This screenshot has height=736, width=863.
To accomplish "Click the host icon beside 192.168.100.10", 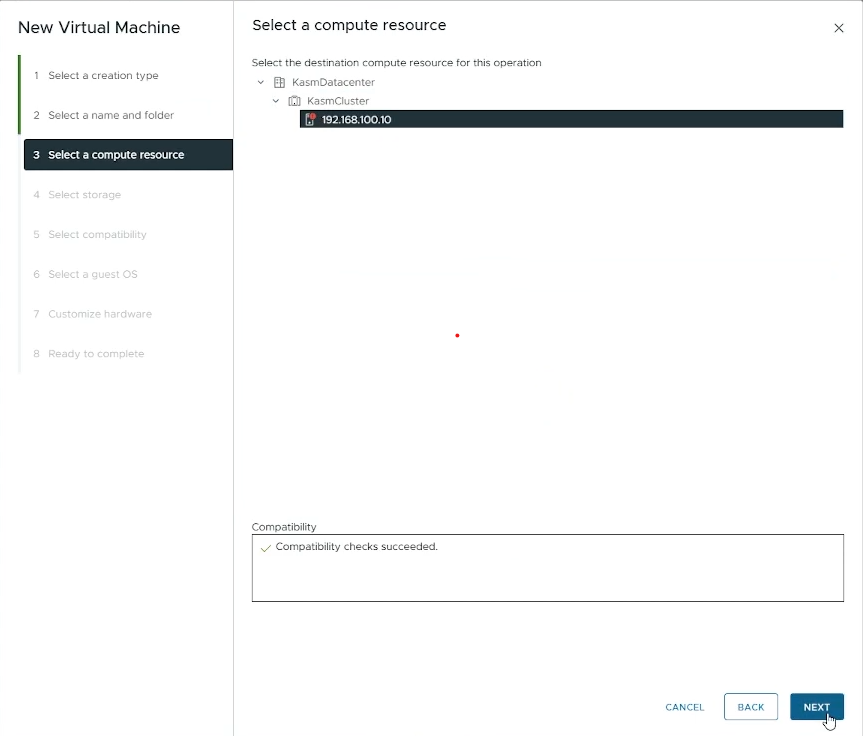I will click(309, 118).
